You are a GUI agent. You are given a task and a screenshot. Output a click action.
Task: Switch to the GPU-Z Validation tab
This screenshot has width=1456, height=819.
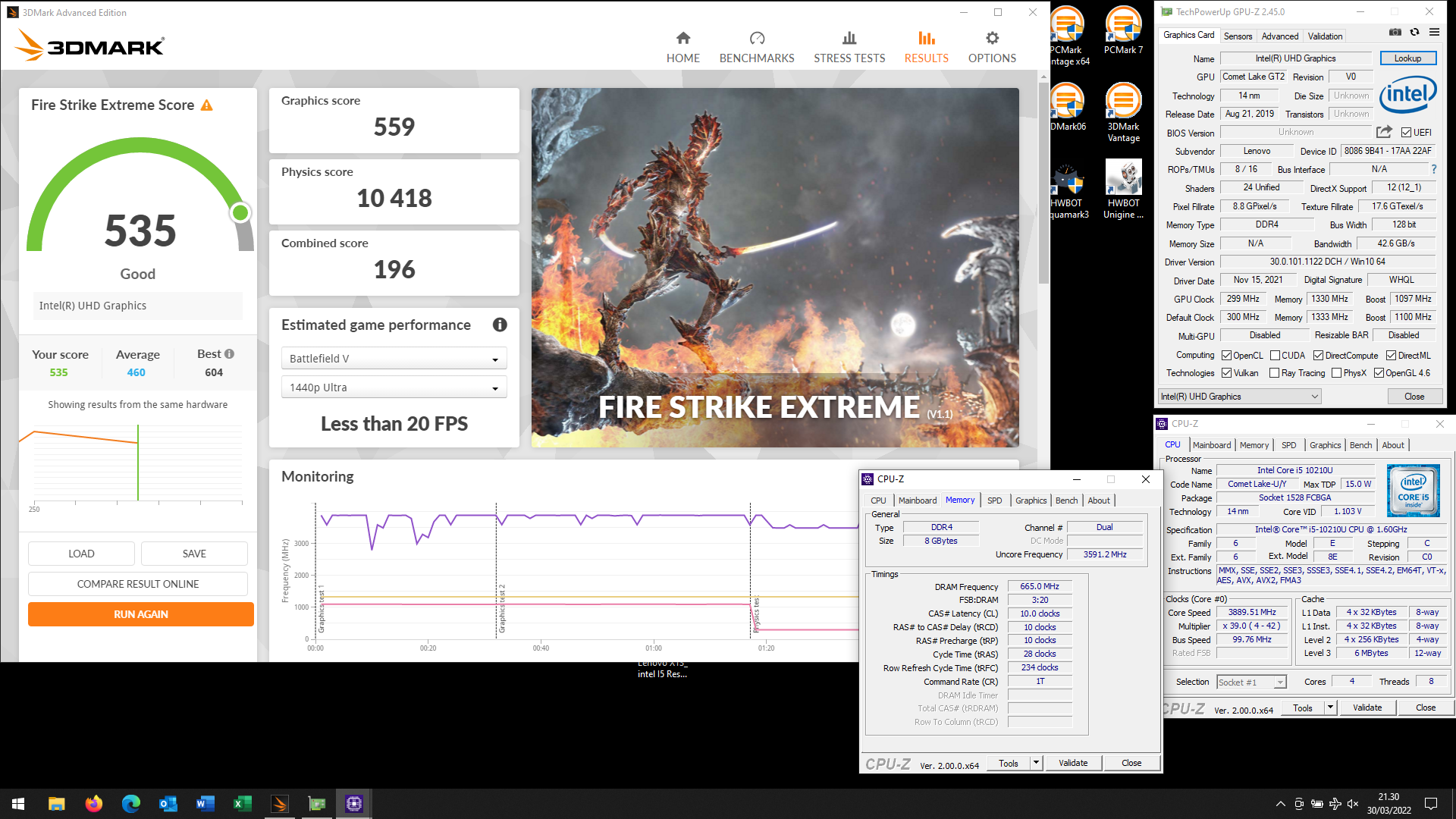[1325, 36]
